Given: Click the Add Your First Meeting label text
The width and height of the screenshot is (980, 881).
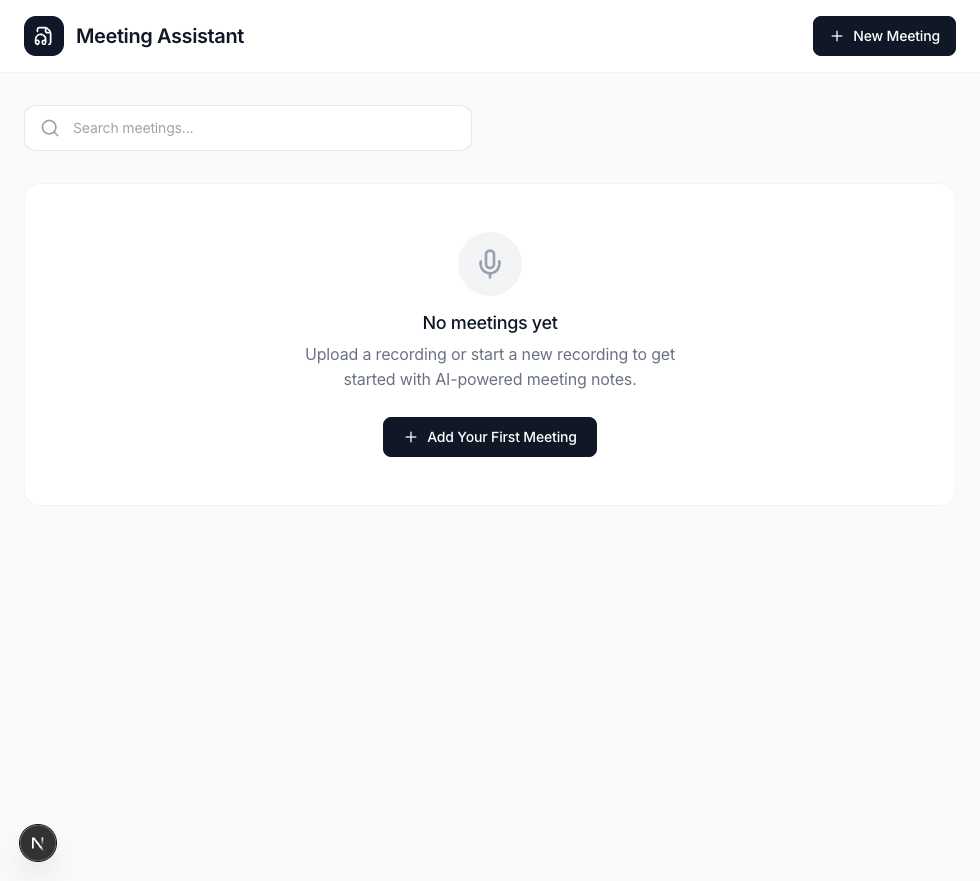Looking at the screenshot, I should (x=502, y=437).
